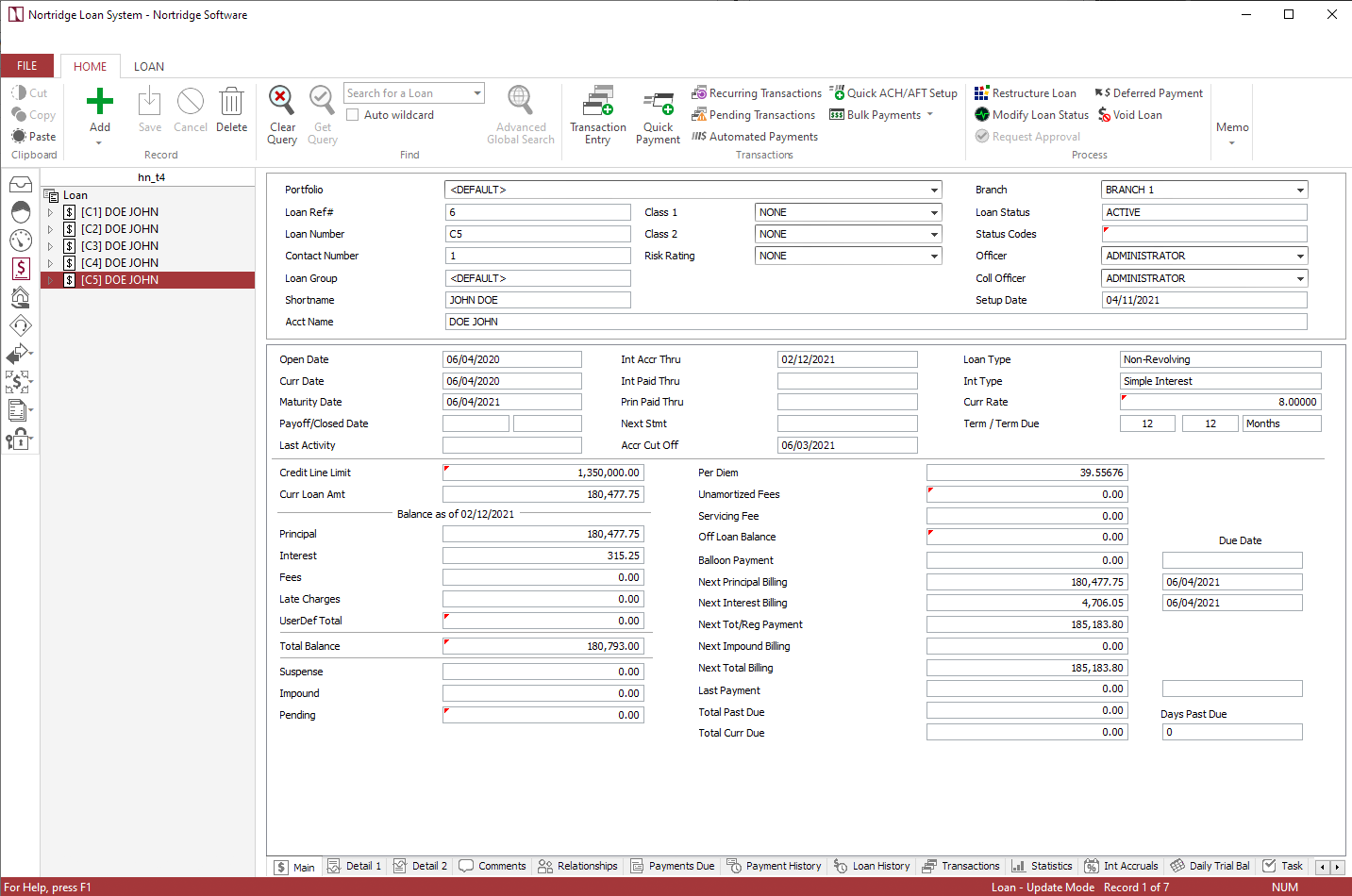Image resolution: width=1352 pixels, height=896 pixels.
Task: Click Modify Loan Status
Action: (x=1032, y=115)
